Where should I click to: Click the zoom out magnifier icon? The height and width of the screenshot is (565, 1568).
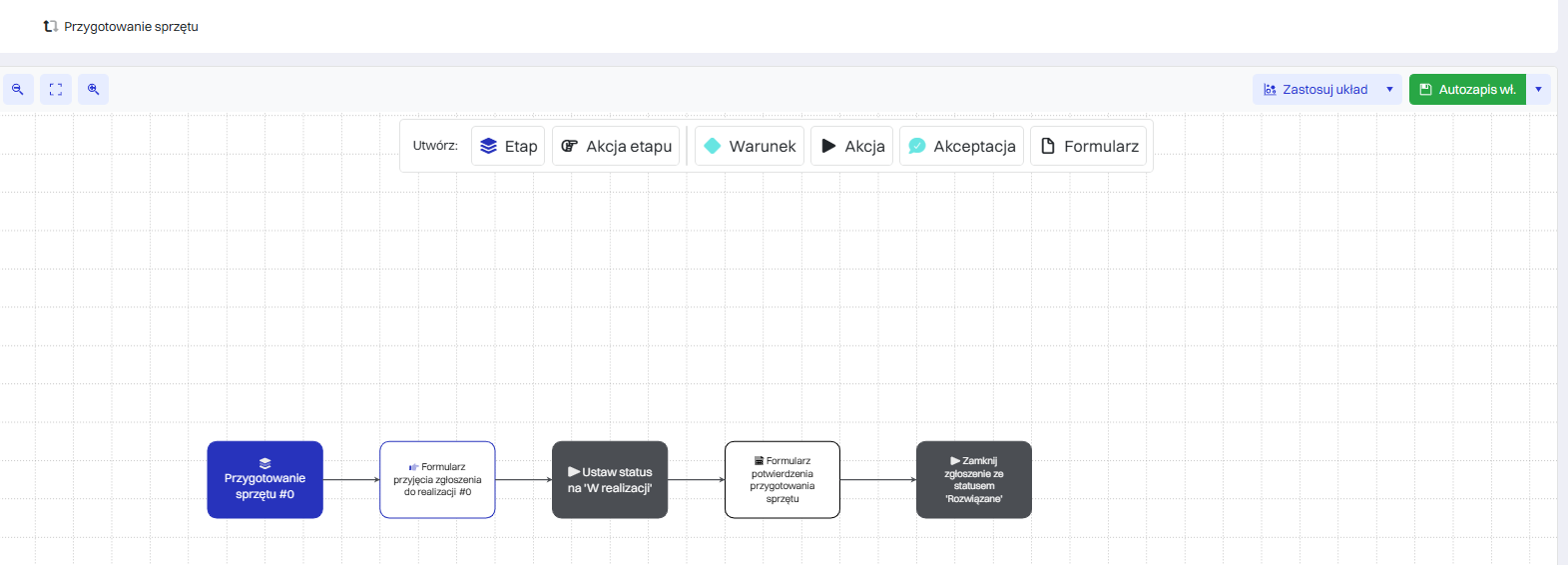[18, 89]
